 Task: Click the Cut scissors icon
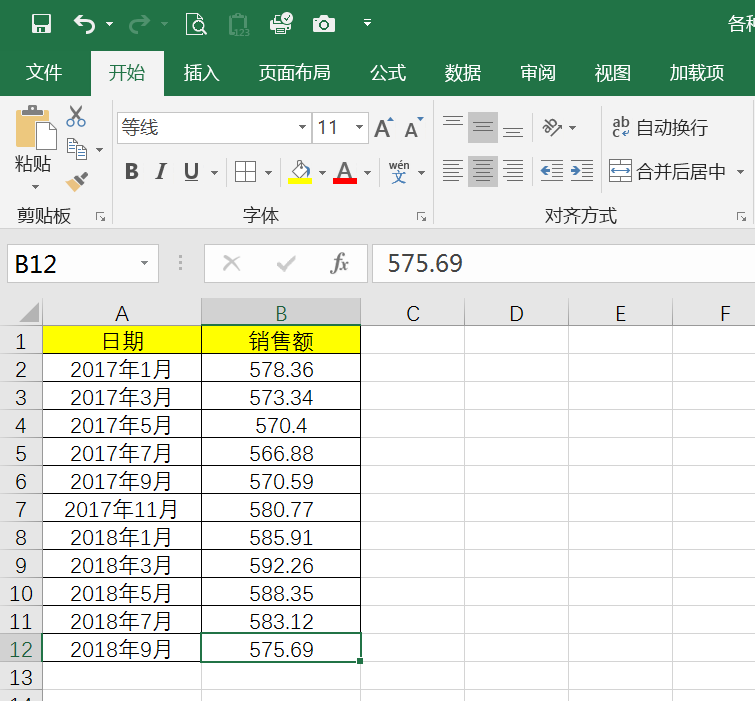(x=76, y=116)
